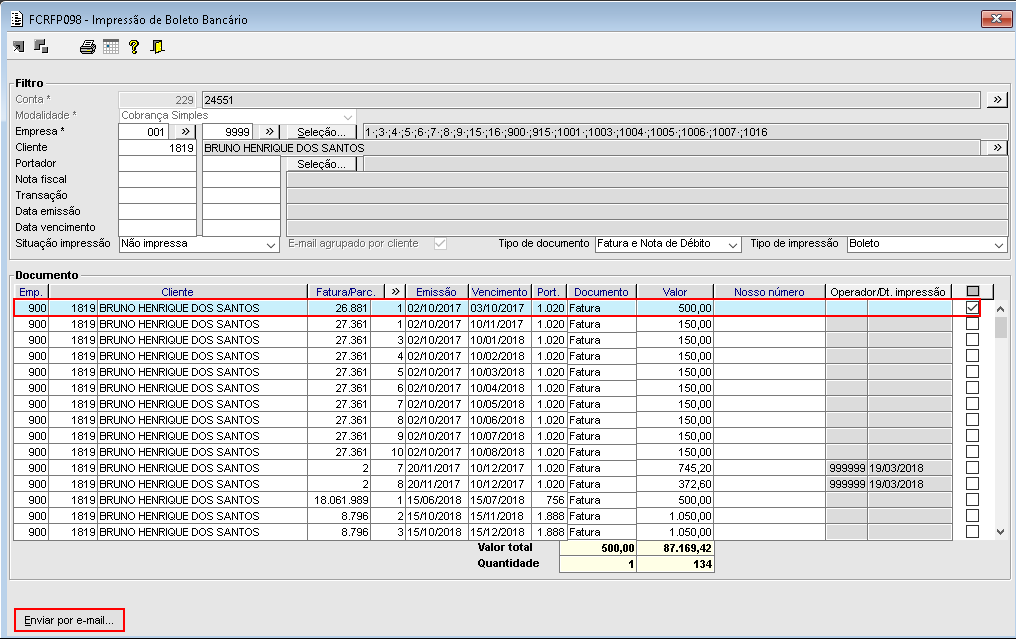1016x639 pixels.
Task: Click the total value 87.169,42
Action: [x=676, y=548]
